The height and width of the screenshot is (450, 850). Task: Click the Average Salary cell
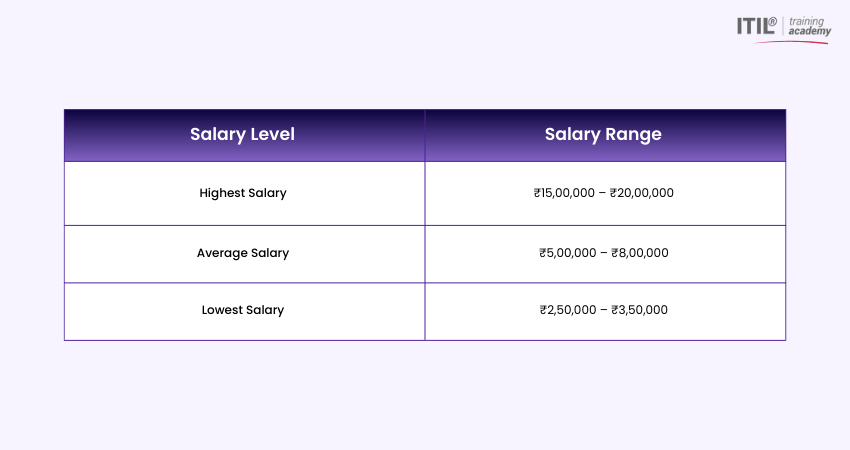coord(244,254)
